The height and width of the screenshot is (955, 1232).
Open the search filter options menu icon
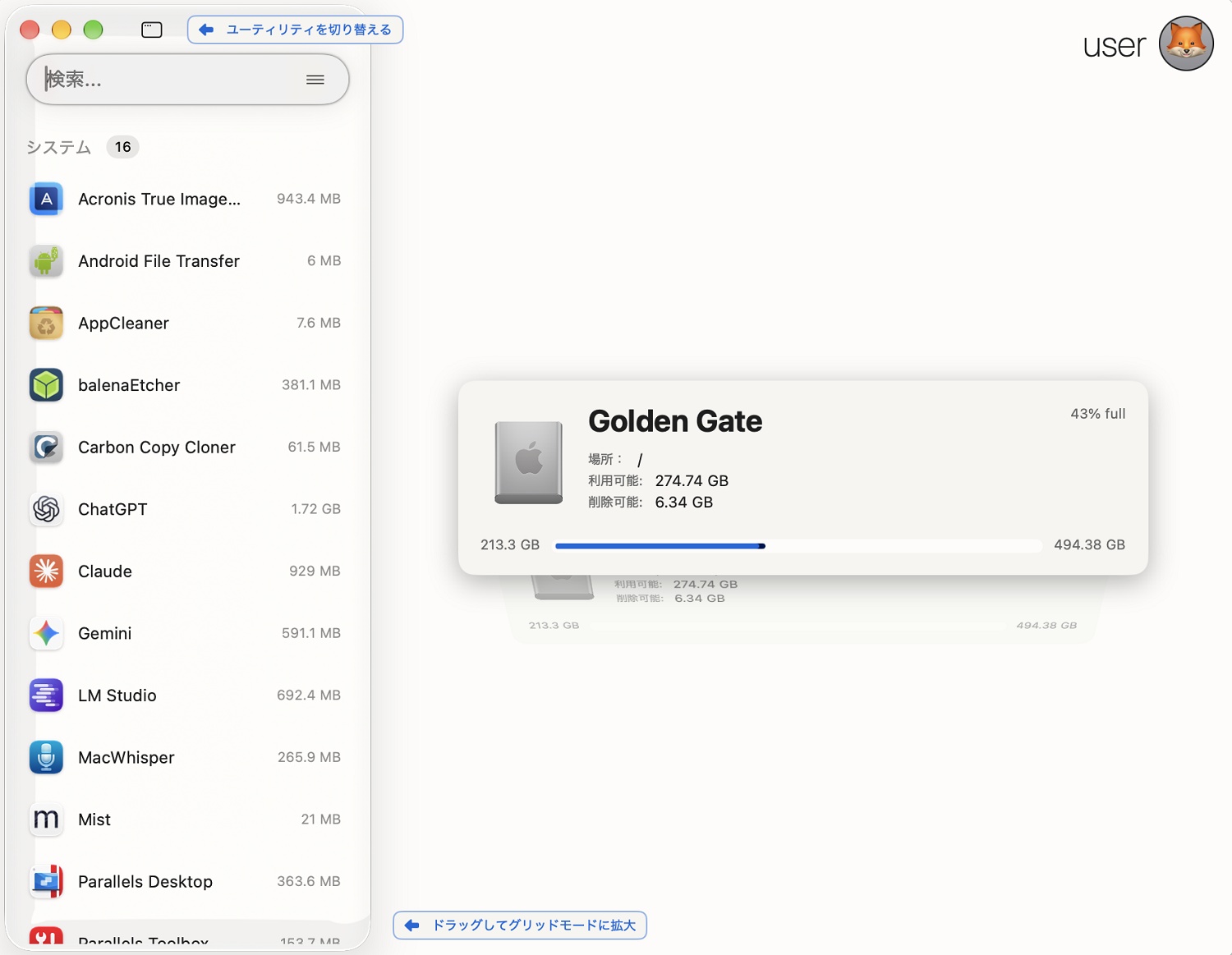point(315,80)
